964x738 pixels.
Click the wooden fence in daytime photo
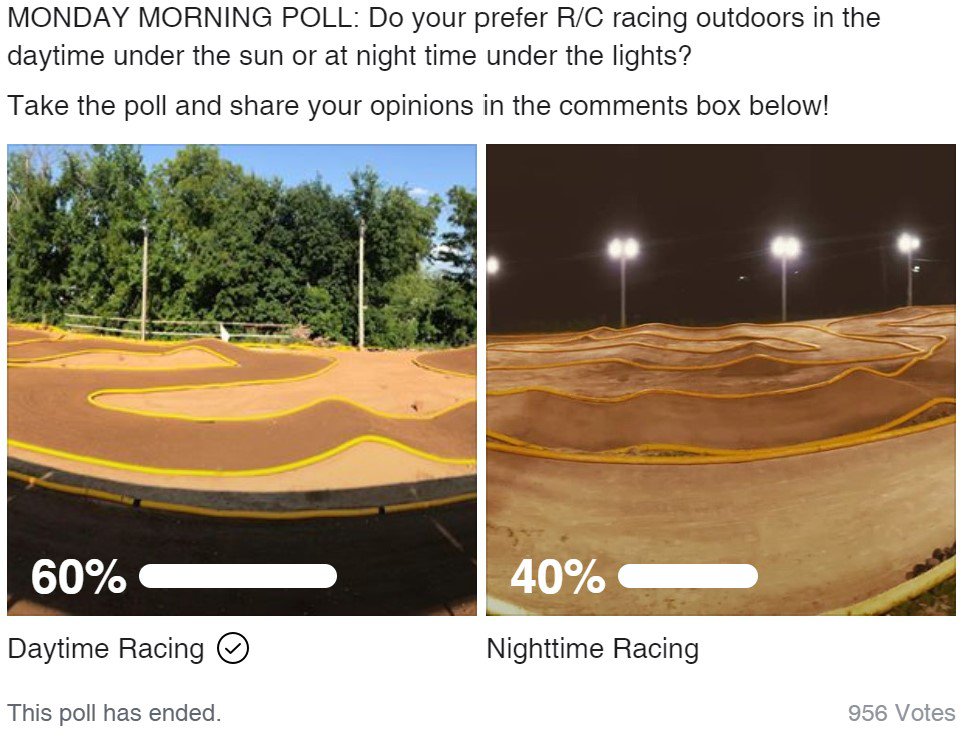pos(150,325)
